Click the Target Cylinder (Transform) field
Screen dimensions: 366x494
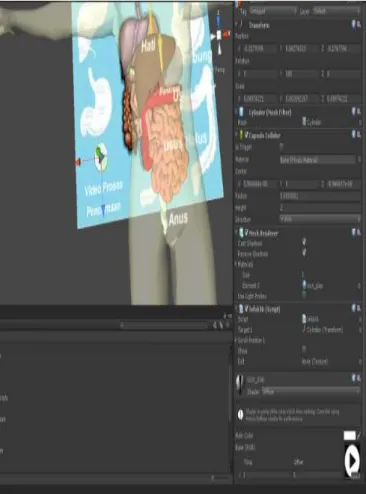point(329,330)
